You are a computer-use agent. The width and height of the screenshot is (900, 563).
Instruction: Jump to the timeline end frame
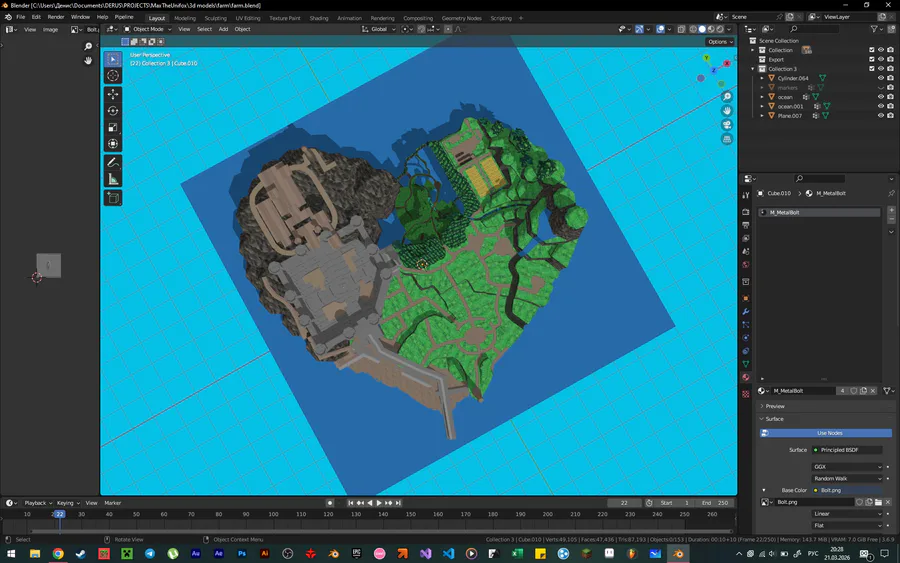point(398,503)
